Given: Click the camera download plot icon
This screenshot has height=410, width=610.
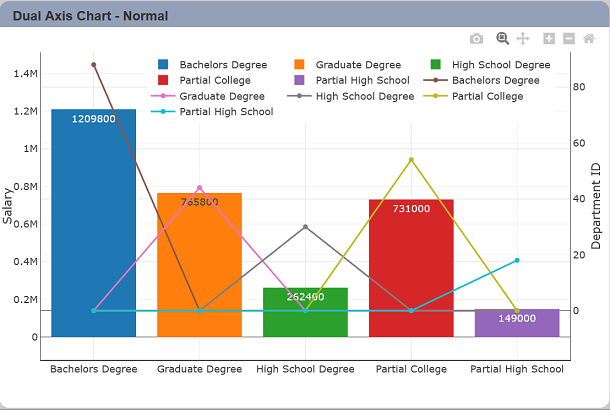Looking at the screenshot, I should (x=476, y=39).
